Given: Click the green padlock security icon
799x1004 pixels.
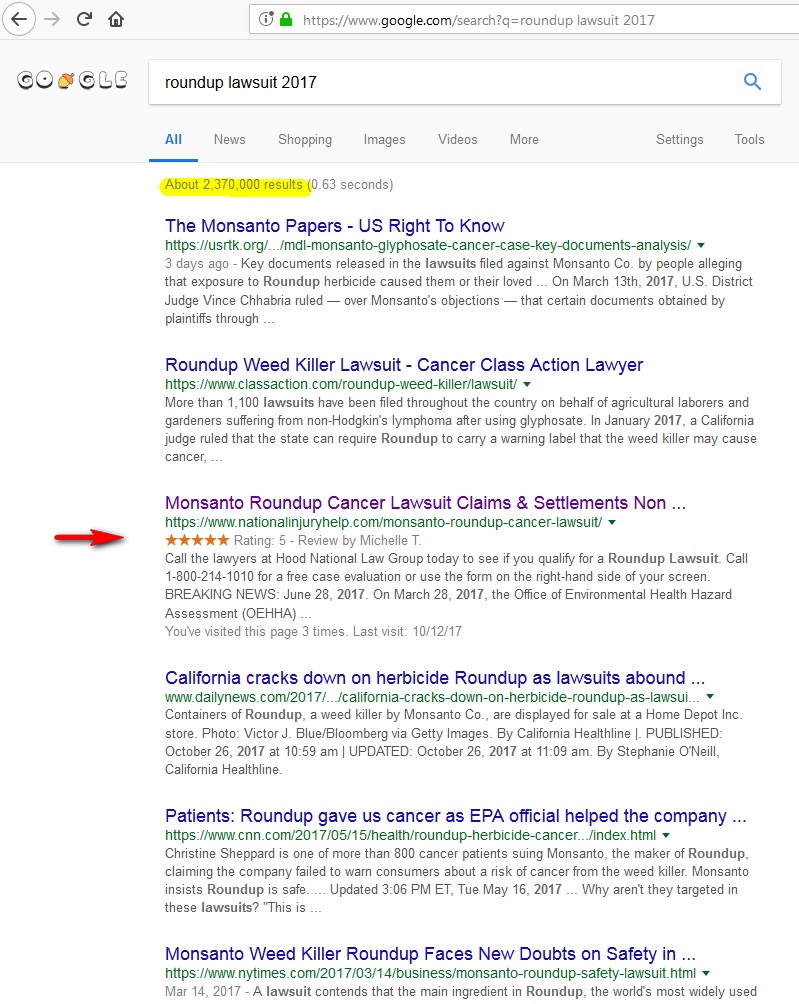Looking at the screenshot, I should pos(286,19).
